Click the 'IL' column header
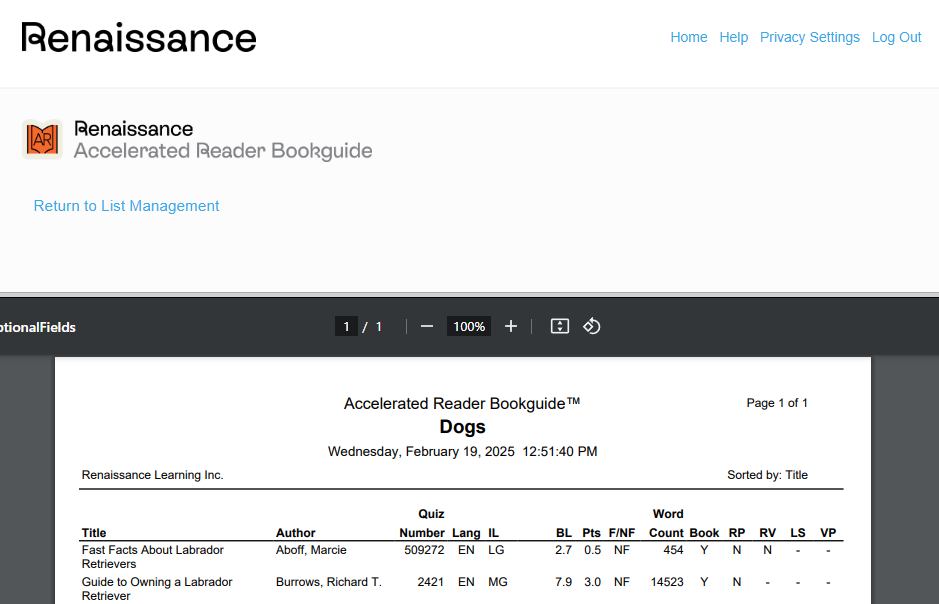 click(493, 533)
